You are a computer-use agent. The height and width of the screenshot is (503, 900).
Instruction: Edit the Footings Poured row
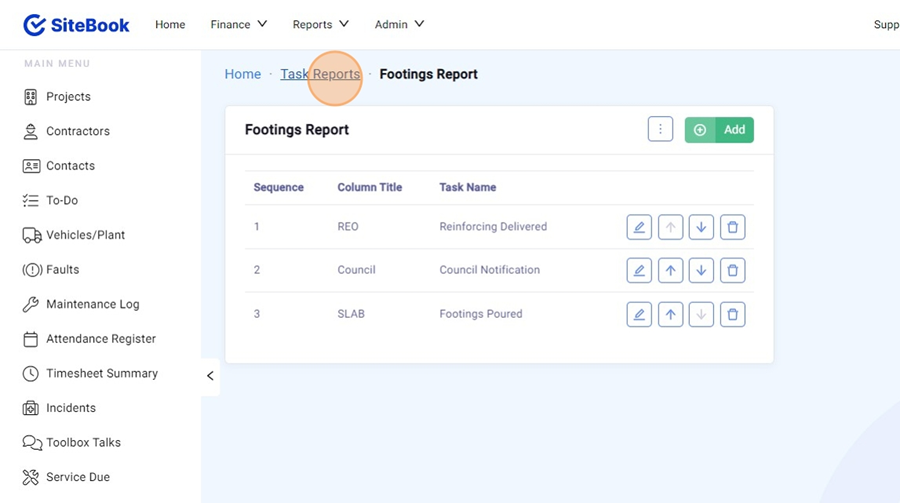point(639,314)
